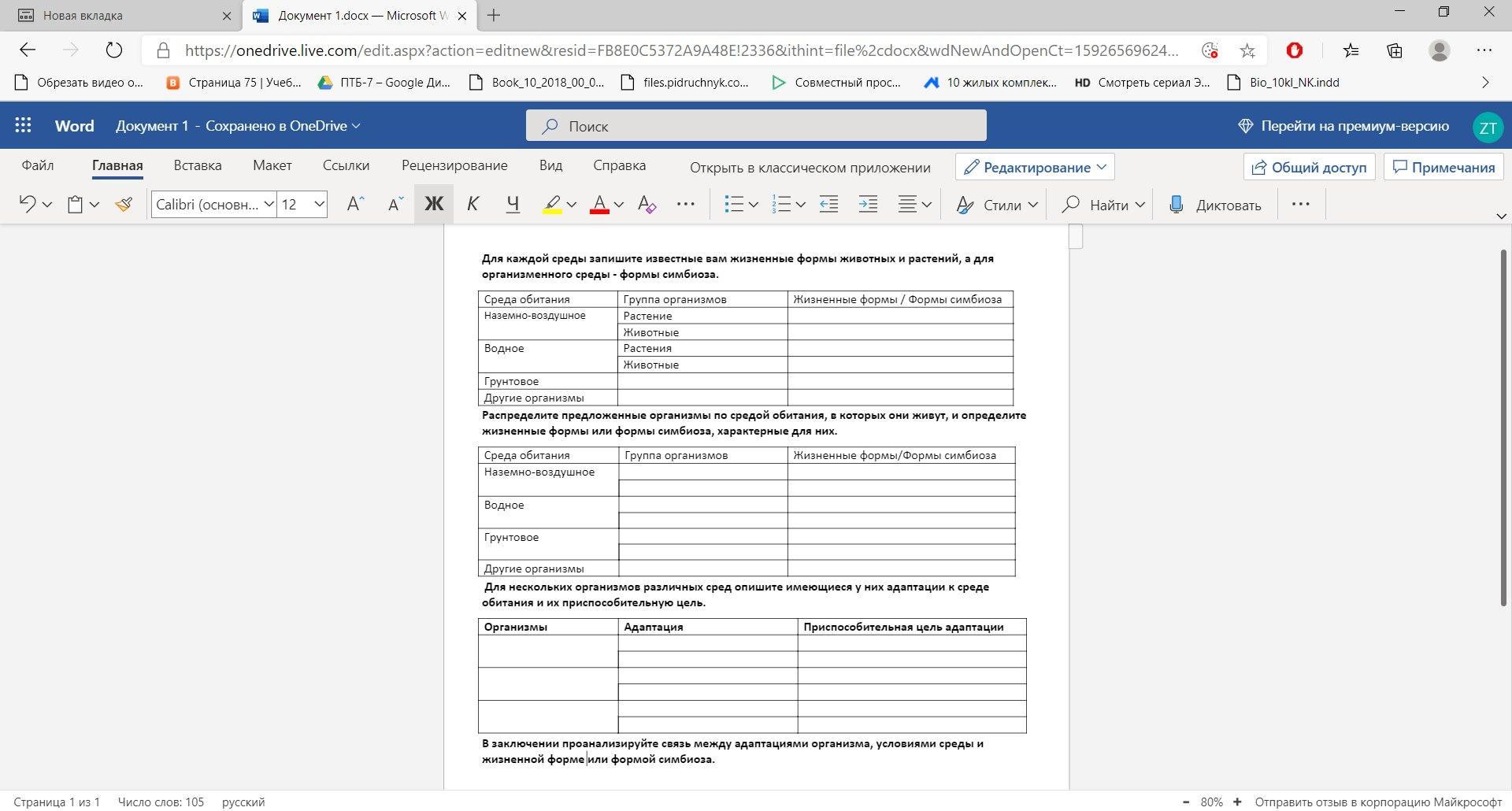Click the Format Painter brush icon
This screenshot has height=811, width=1512.
124,205
